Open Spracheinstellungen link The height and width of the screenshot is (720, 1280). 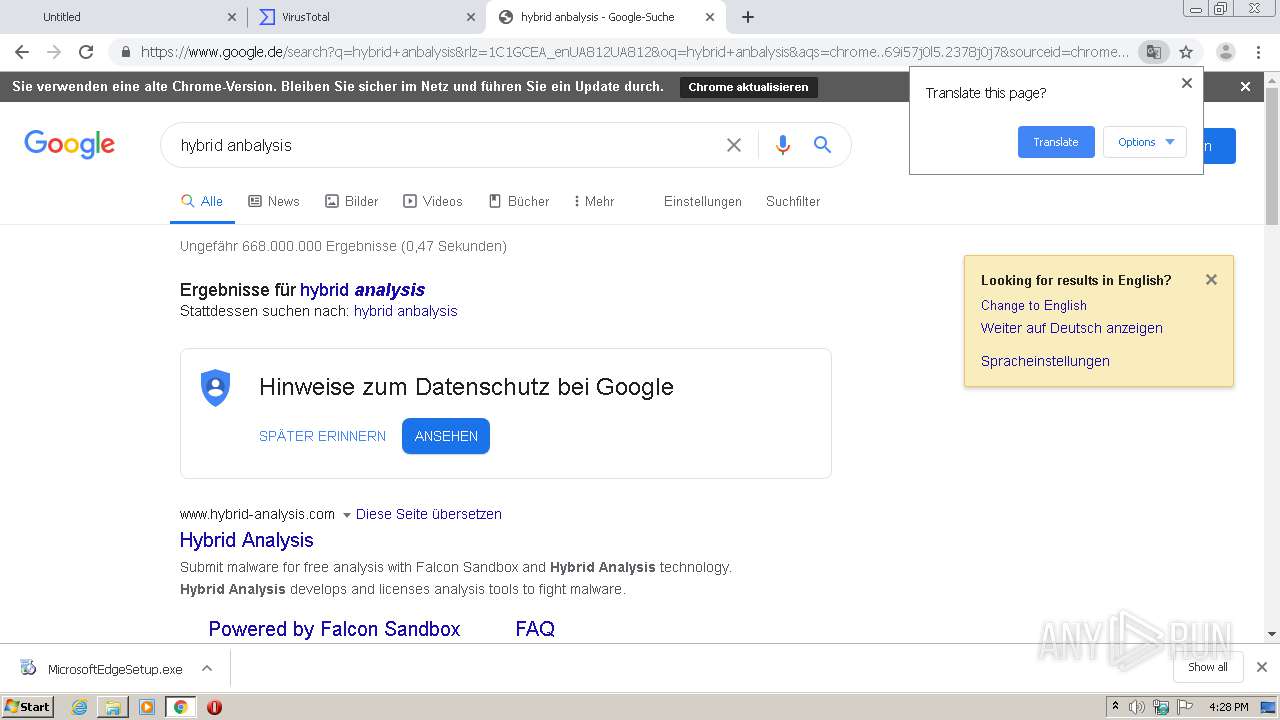[x=1045, y=361]
